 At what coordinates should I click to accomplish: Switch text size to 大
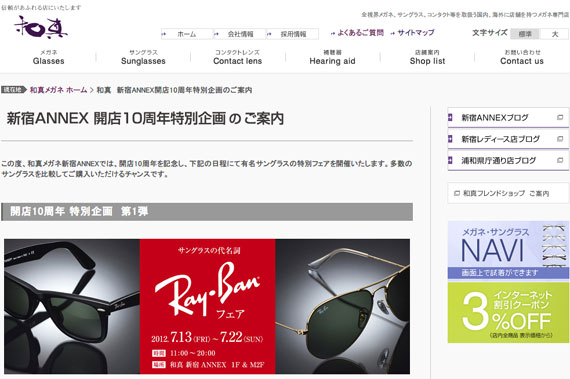(554, 34)
